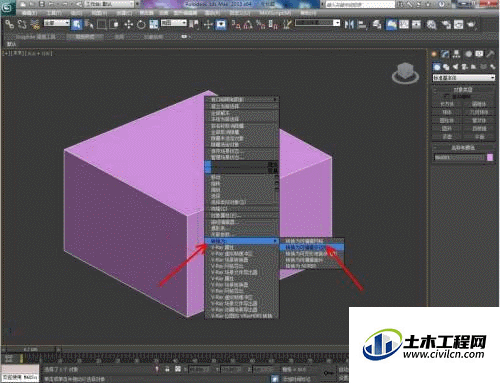Open the Modify panel tab
500x383 pixels.
(445, 54)
